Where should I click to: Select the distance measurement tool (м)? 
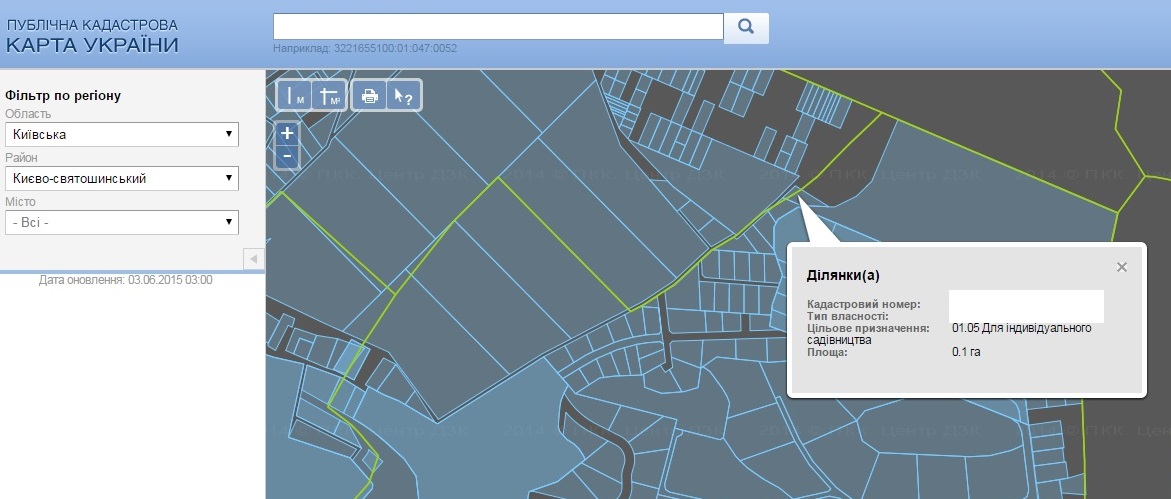pos(293,96)
